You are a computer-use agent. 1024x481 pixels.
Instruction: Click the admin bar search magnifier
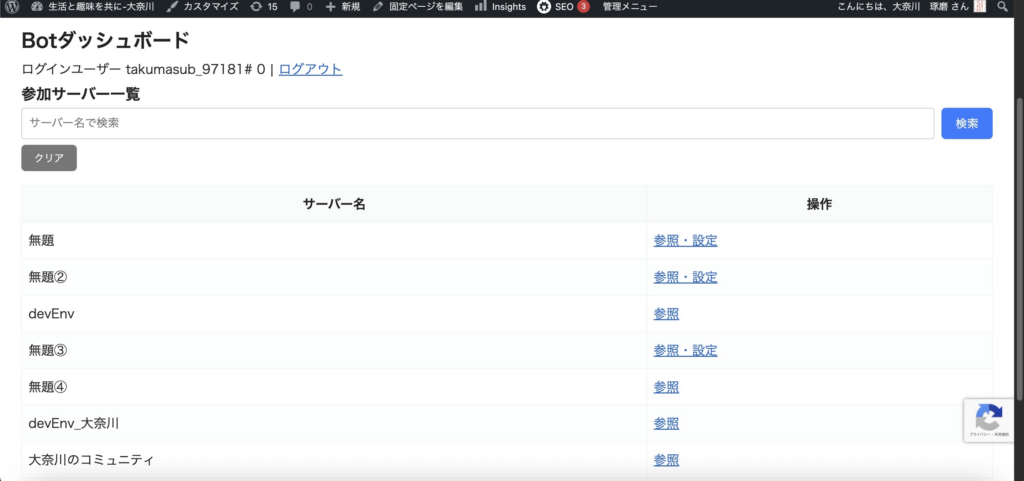1003,7
